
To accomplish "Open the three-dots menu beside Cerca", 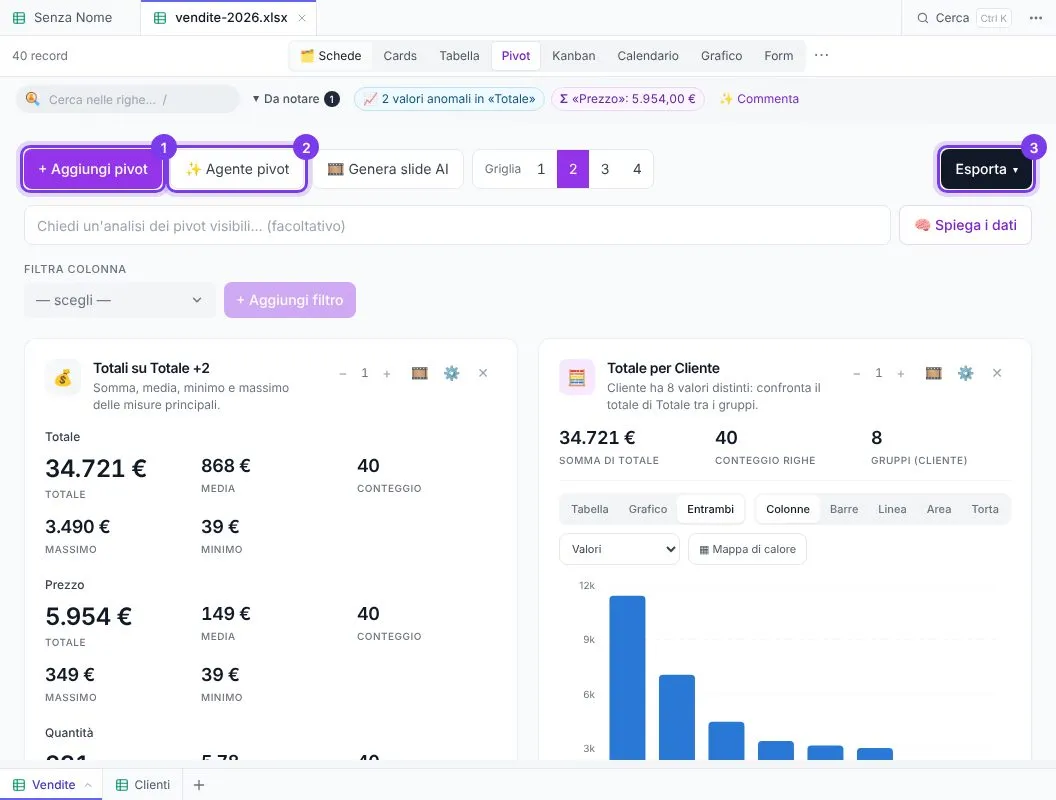I will [x=1036, y=18].
